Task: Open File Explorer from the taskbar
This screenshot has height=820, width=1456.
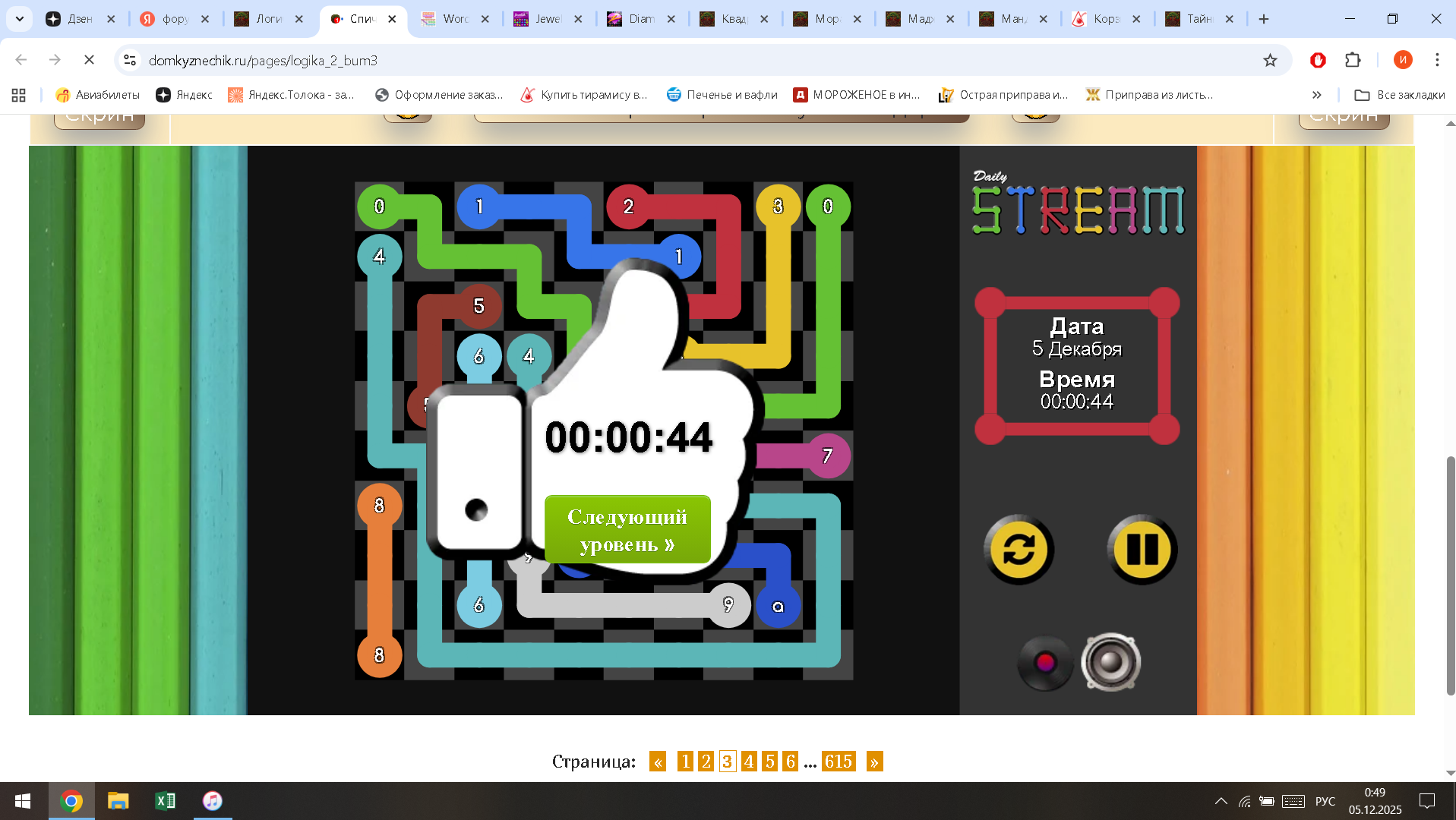Action: 118,801
